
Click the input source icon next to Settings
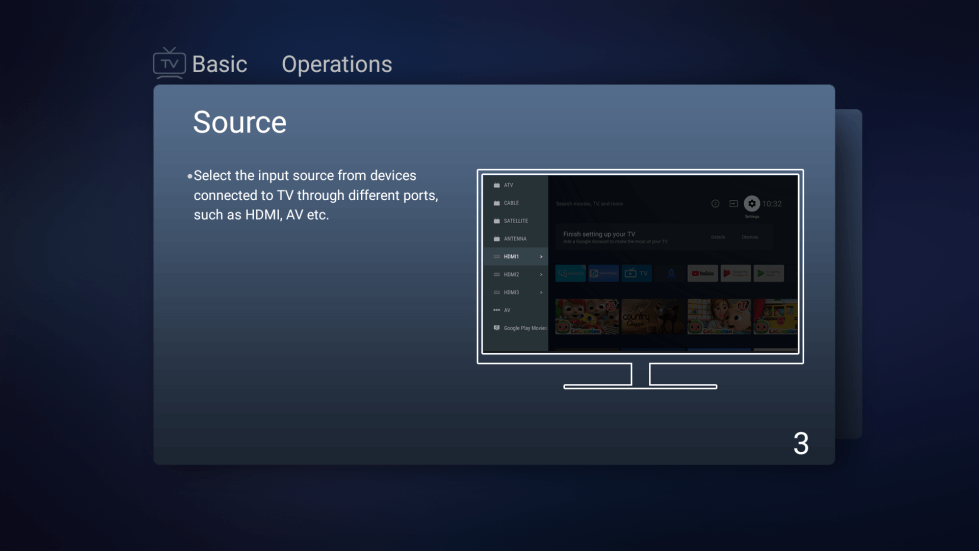pyautogui.click(x=733, y=204)
